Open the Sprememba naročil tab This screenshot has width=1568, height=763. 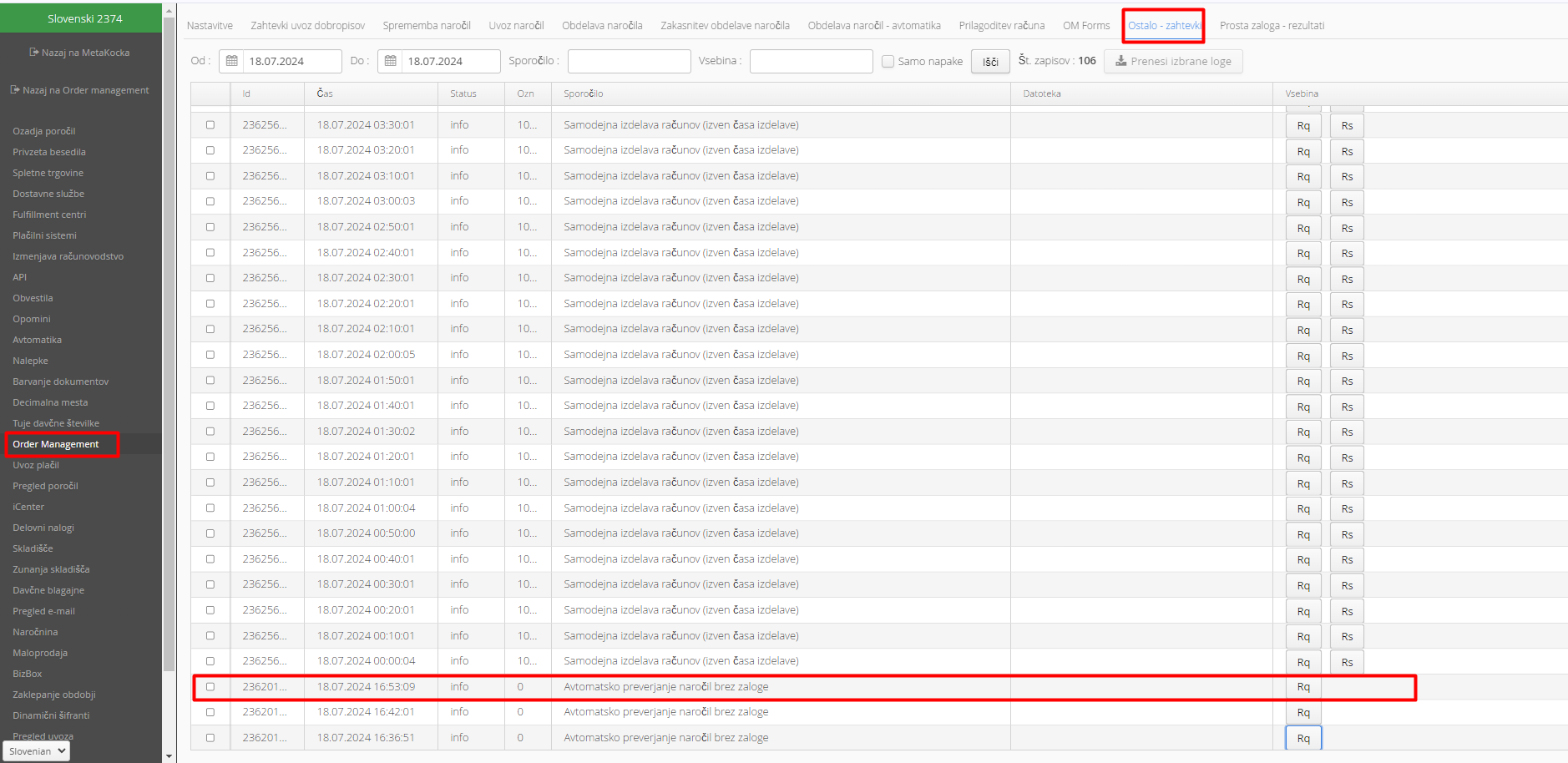point(427,26)
